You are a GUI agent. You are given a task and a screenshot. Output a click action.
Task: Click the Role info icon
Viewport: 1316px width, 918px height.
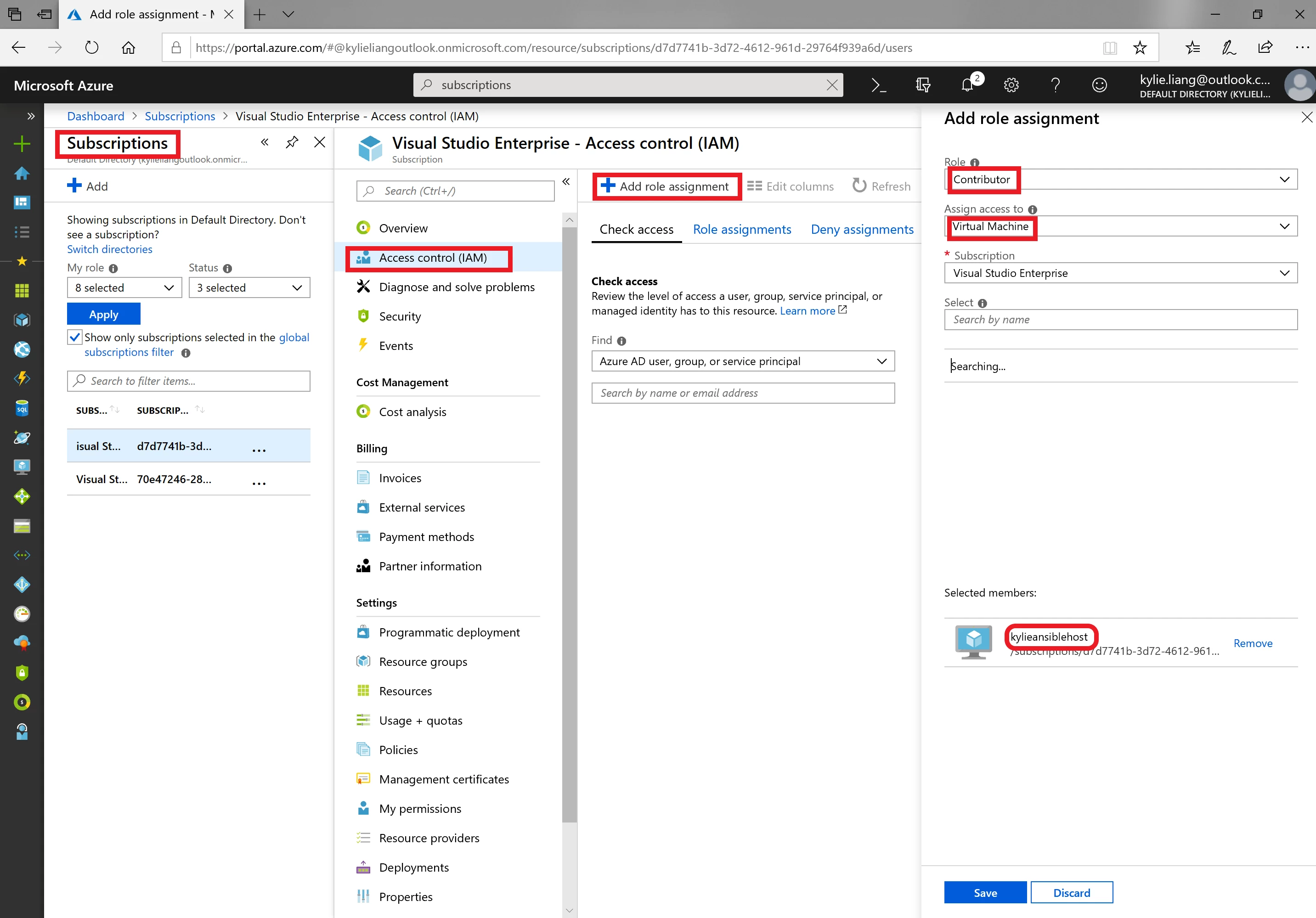pos(974,162)
